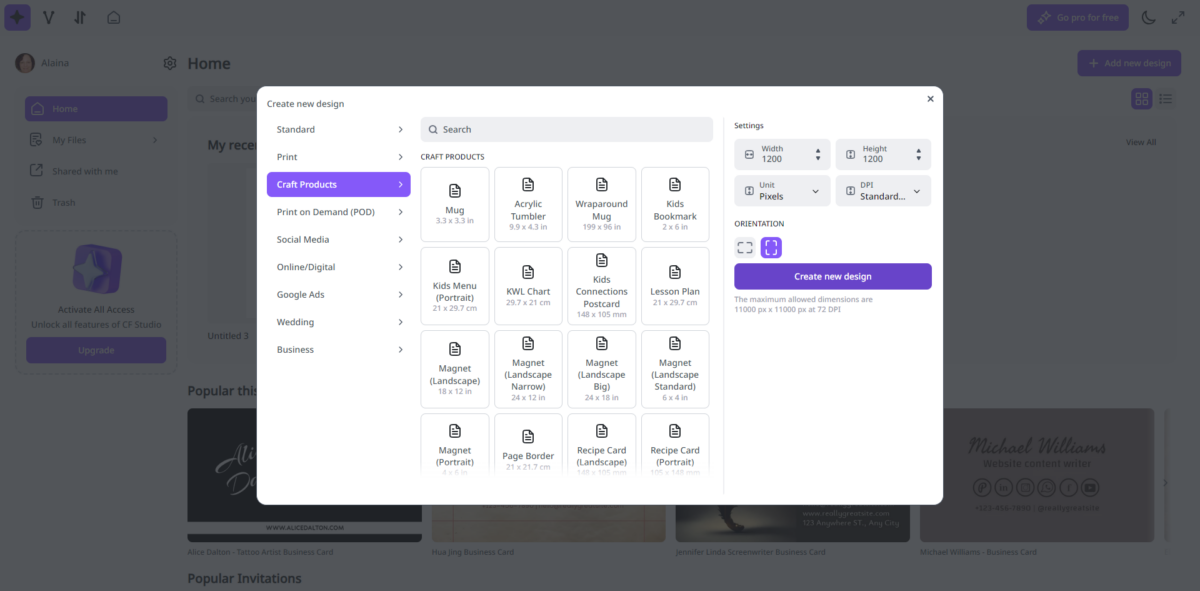Click the Width stepper arrows
1200x591 pixels.
coord(818,155)
